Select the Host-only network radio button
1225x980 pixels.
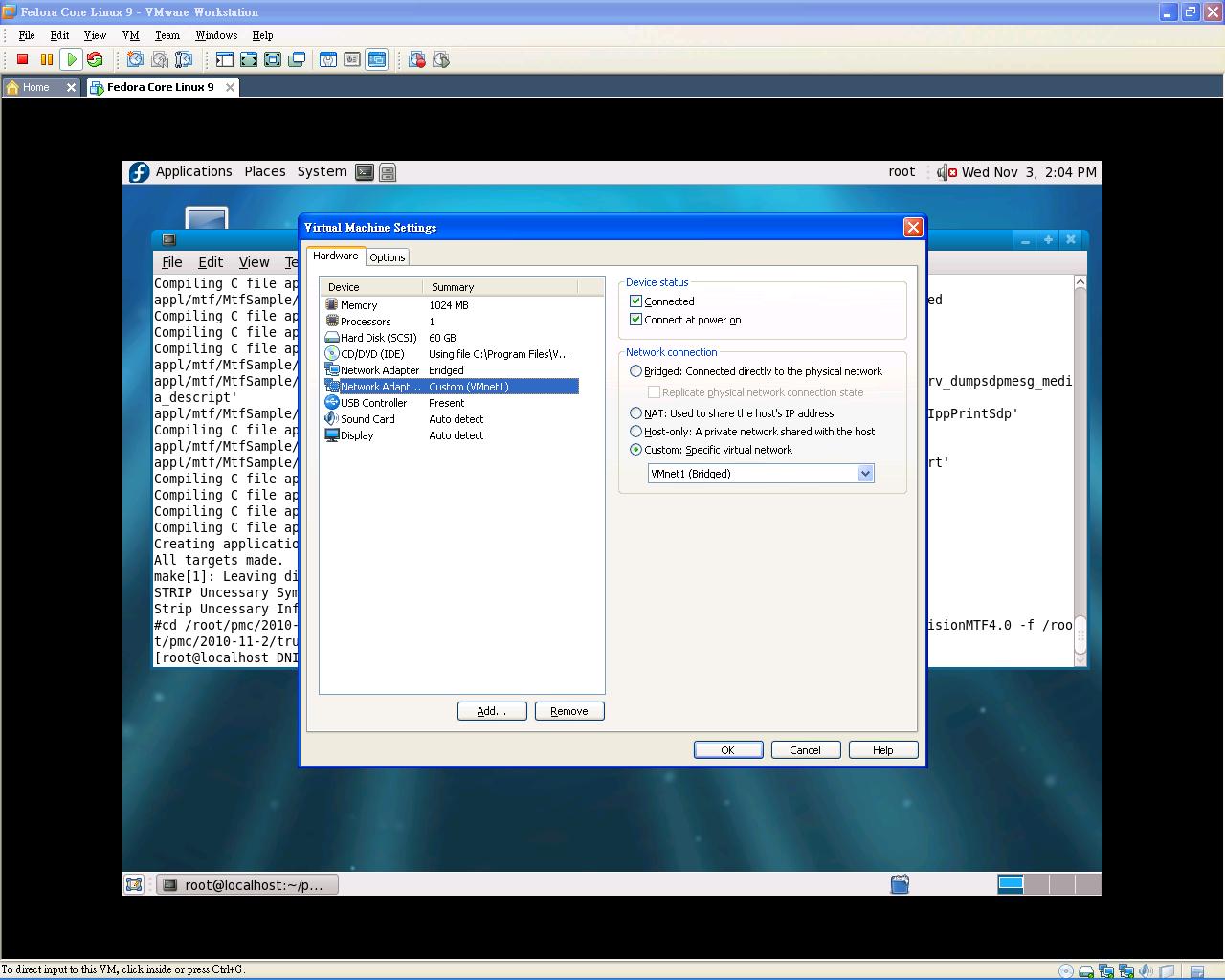[x=635, y=432]
